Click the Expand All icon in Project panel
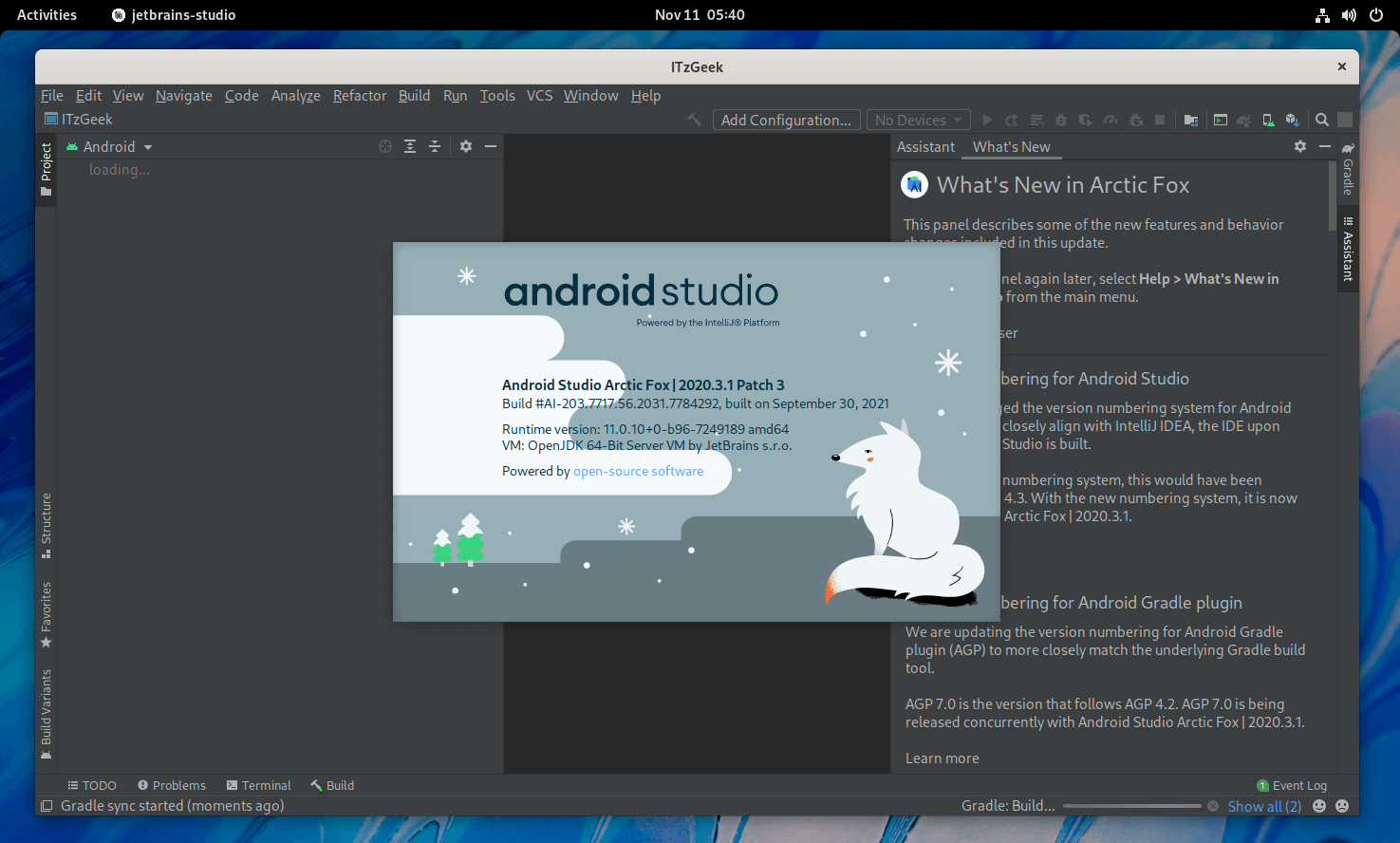Screen dimensions: 1400x843 [x=410, y=146]
